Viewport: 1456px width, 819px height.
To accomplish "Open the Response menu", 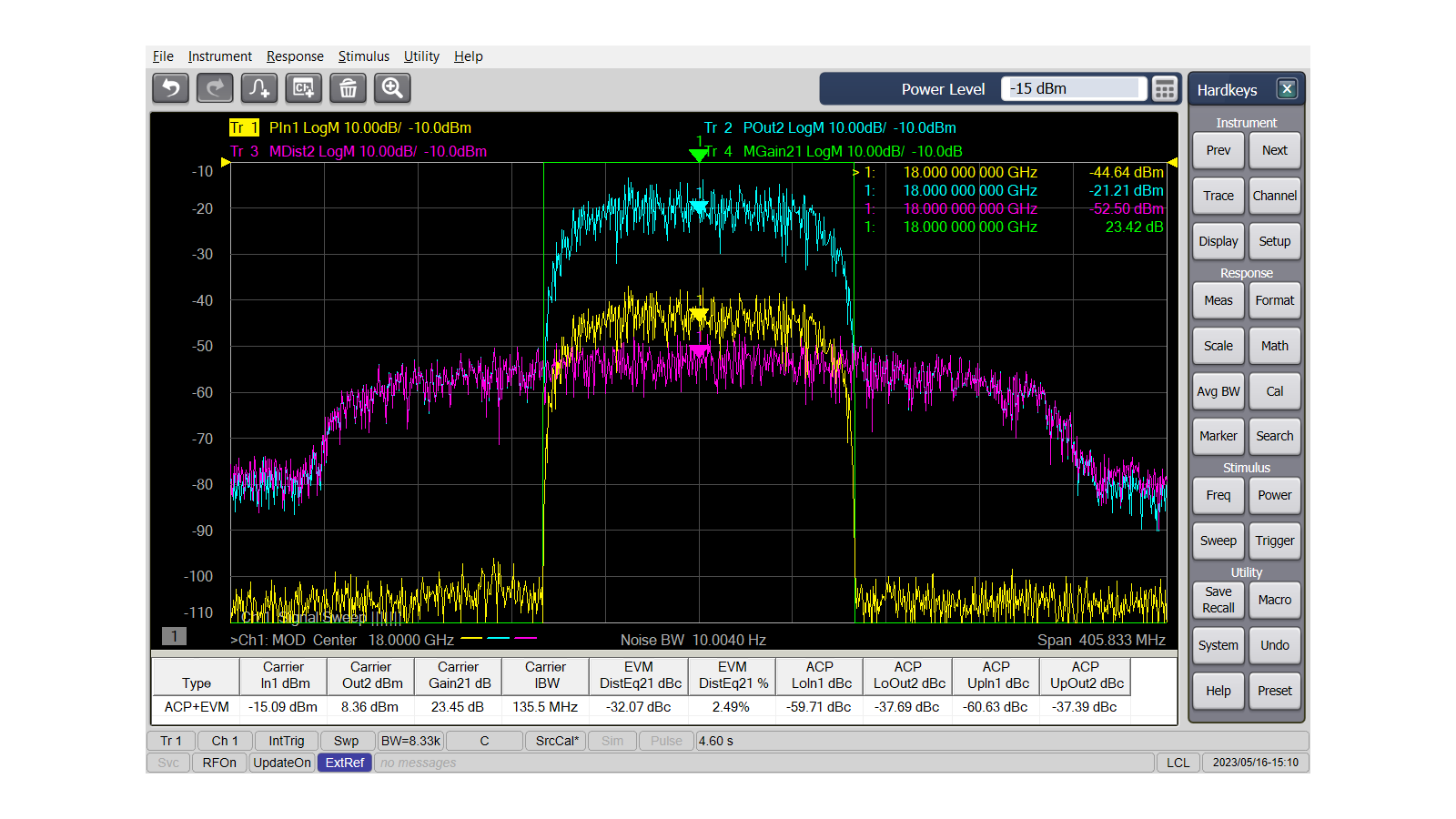I will pyautogui.click(x=295, y=56).
